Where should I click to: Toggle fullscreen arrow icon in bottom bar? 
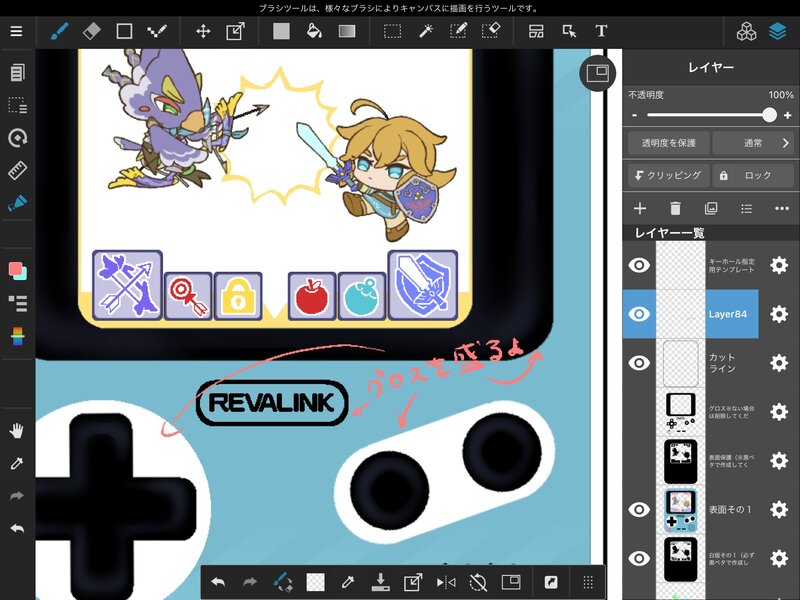[551, 582]
